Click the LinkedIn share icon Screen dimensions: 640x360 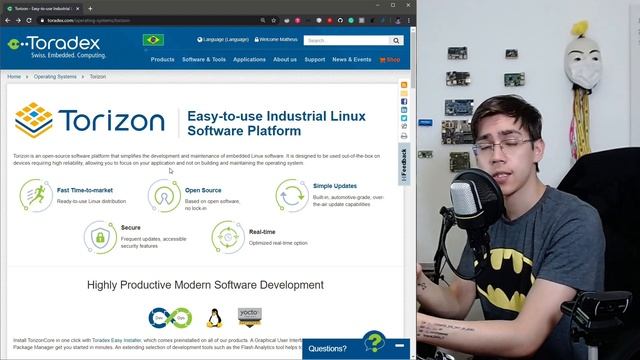(404, 110)
